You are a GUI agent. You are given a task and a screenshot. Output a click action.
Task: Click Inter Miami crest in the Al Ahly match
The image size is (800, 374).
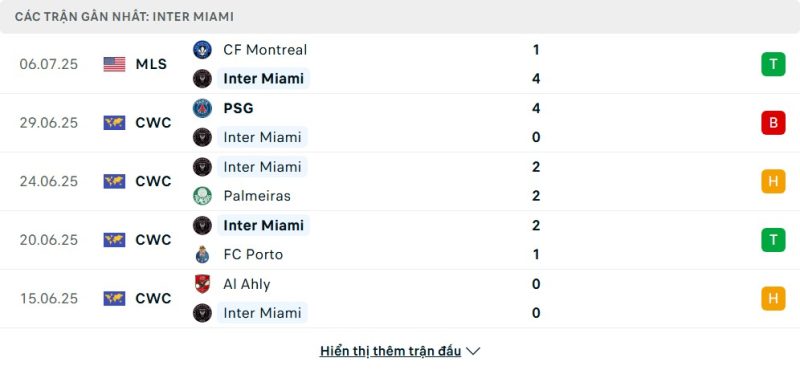click(x=202, y=313)
